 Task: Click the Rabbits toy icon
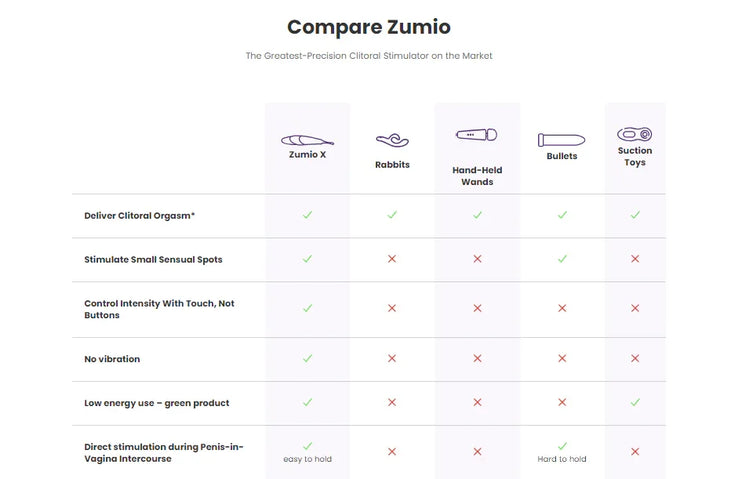pos(392,142)
